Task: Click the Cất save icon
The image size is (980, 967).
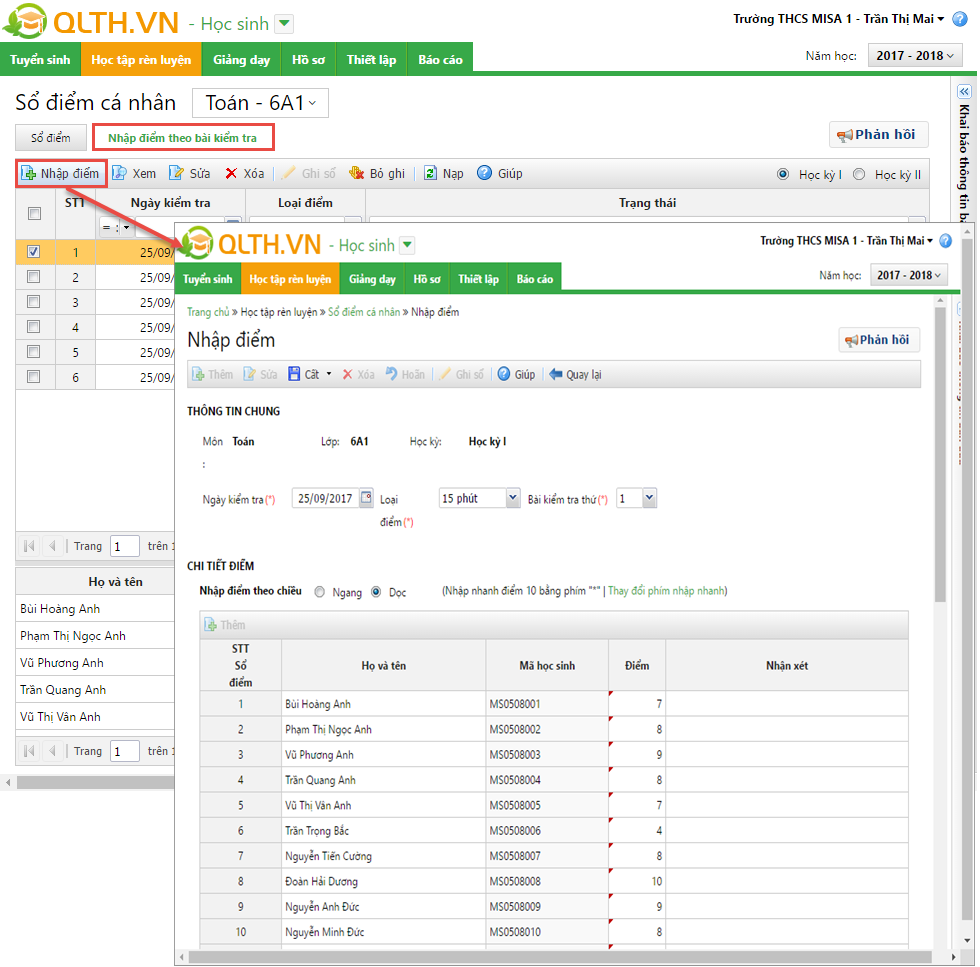Action: coord(294,374)
